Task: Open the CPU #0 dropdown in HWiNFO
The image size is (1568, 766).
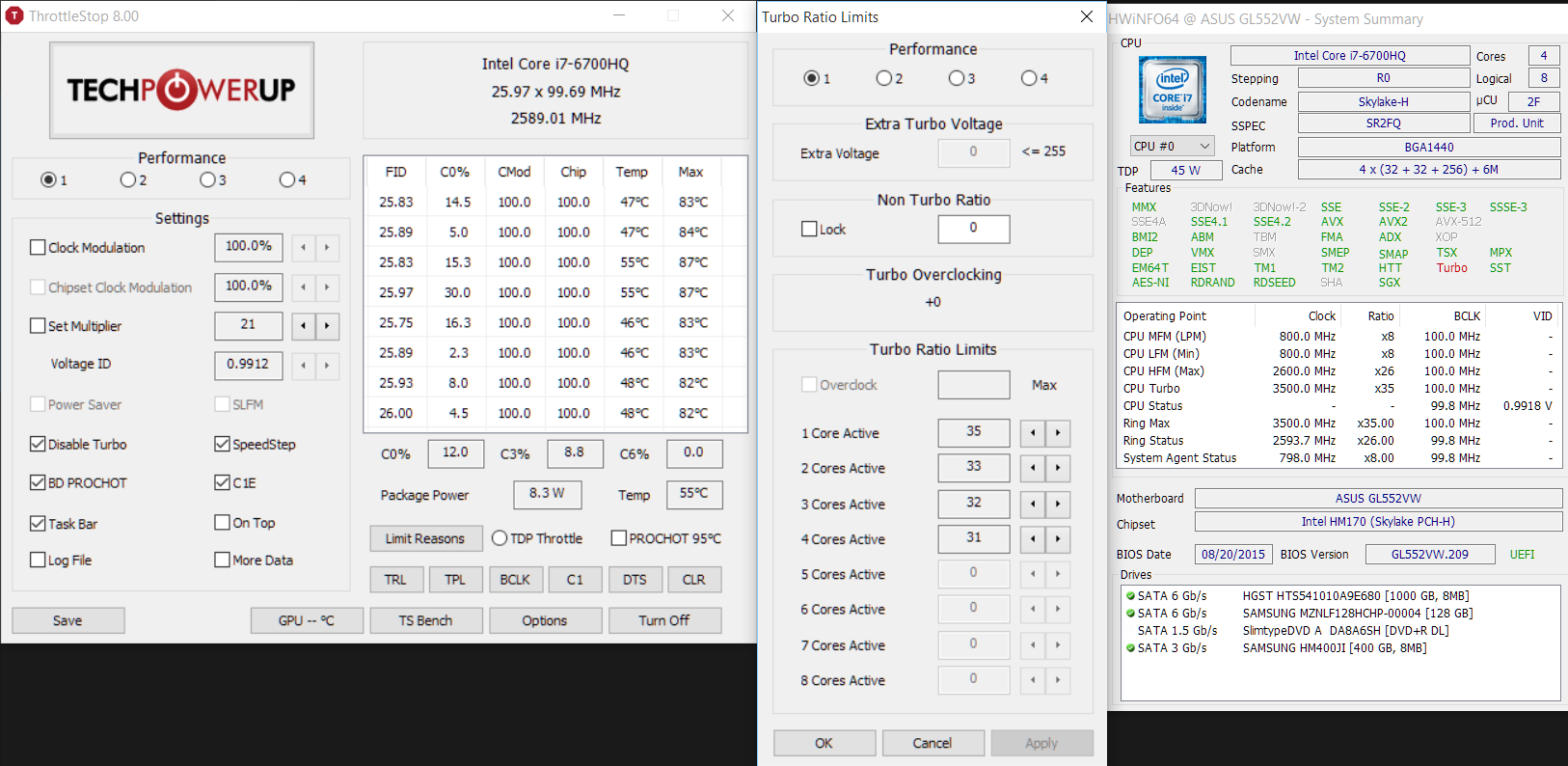Action: click(1172, 146)
